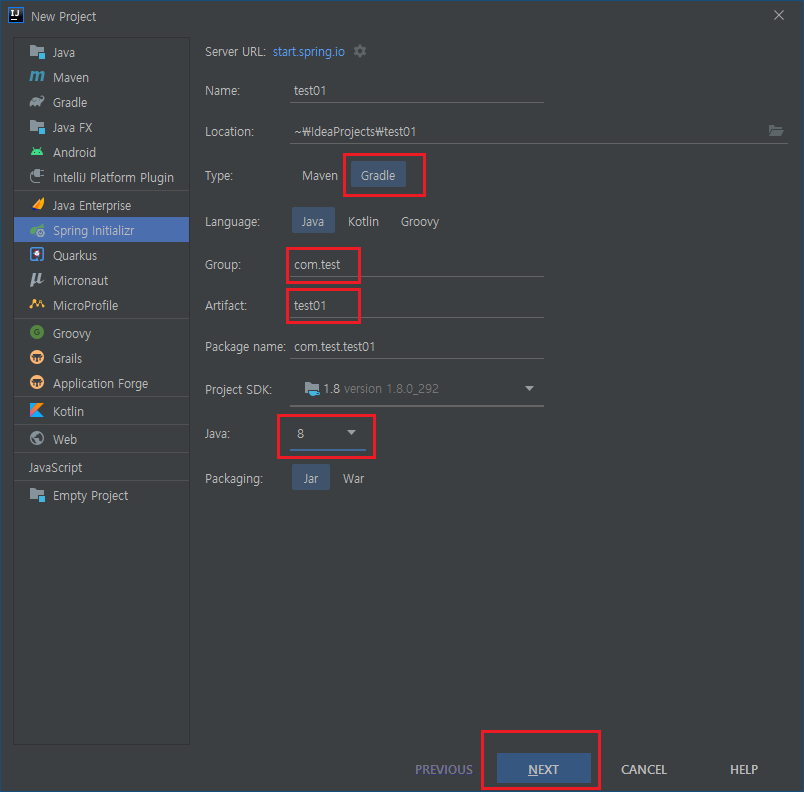Select Maven generator label
Screen dimensions: 804x792
(x=71, y=77)
